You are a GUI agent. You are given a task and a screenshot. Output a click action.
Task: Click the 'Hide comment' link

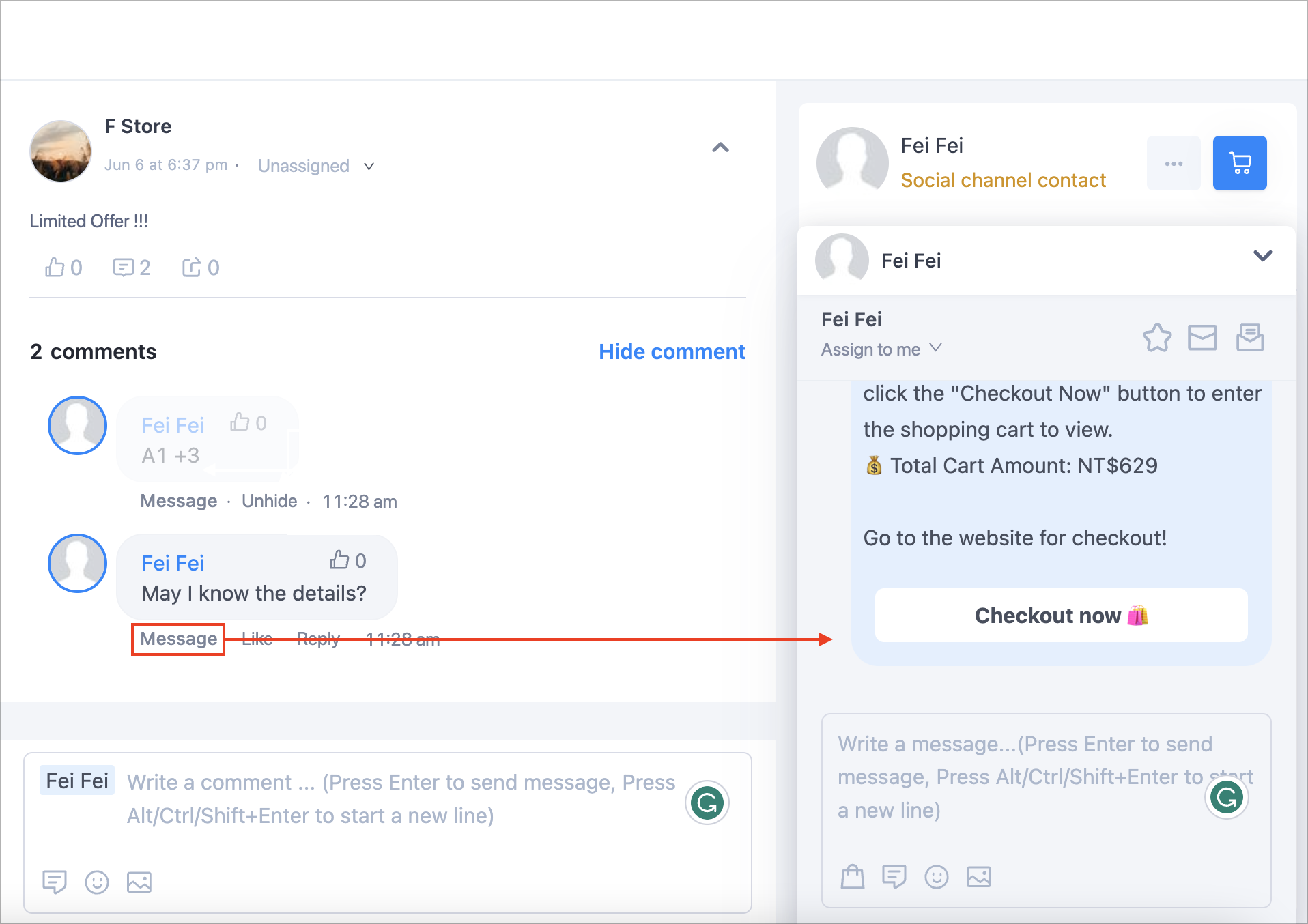tap(672, 351)
